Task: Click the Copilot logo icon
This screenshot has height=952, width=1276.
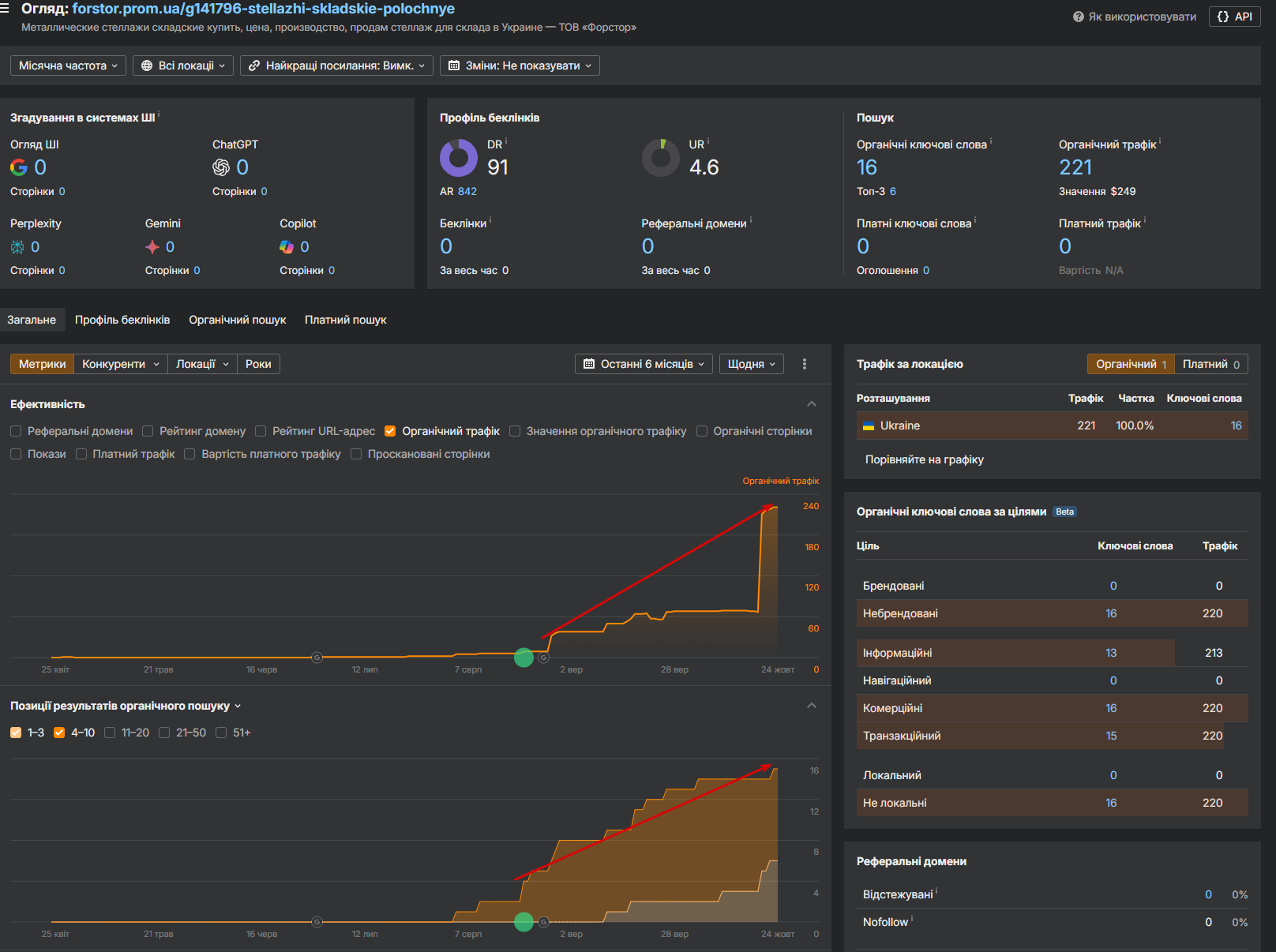Action: tap(287, 247)
